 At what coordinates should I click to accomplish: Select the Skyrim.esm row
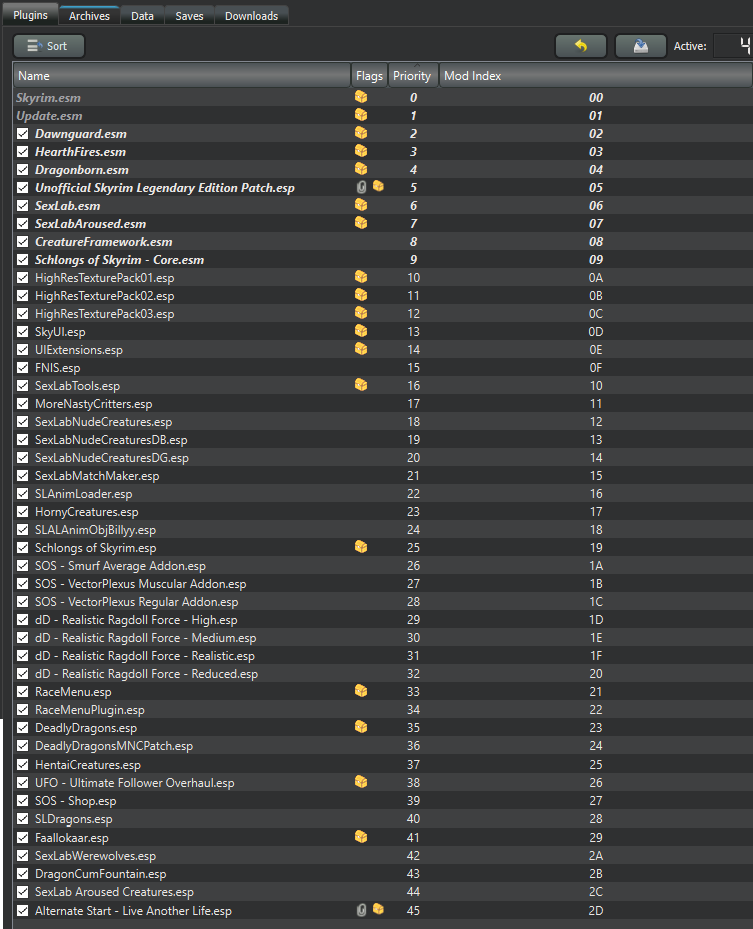[383, 98]
